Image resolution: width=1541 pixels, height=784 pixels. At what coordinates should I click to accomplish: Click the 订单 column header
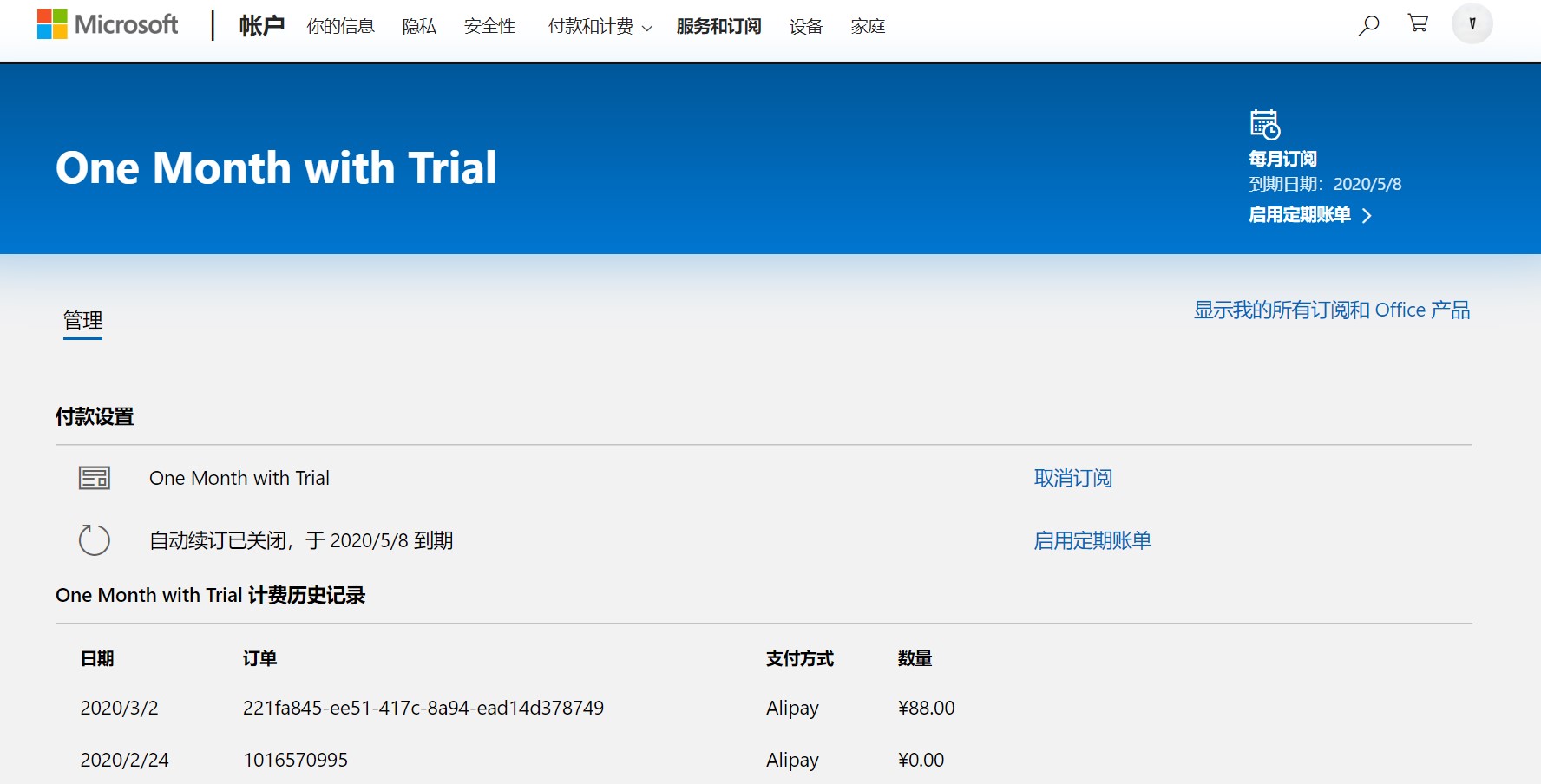(259, 658)
